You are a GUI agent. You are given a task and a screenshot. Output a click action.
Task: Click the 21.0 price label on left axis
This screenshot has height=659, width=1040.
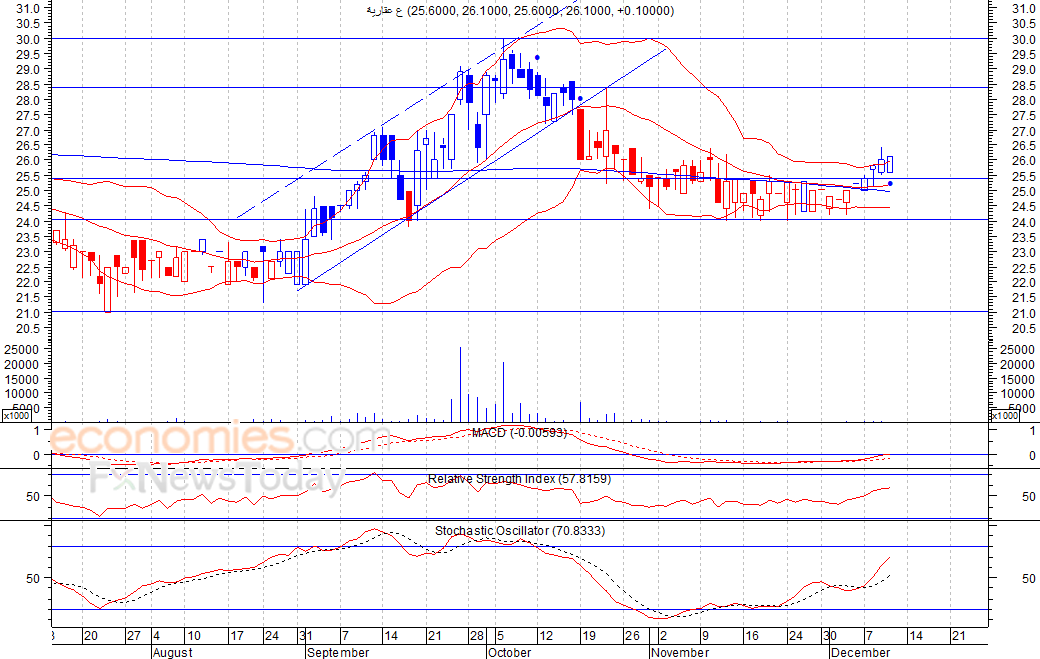pyautogui.click(x=29, y=313)
